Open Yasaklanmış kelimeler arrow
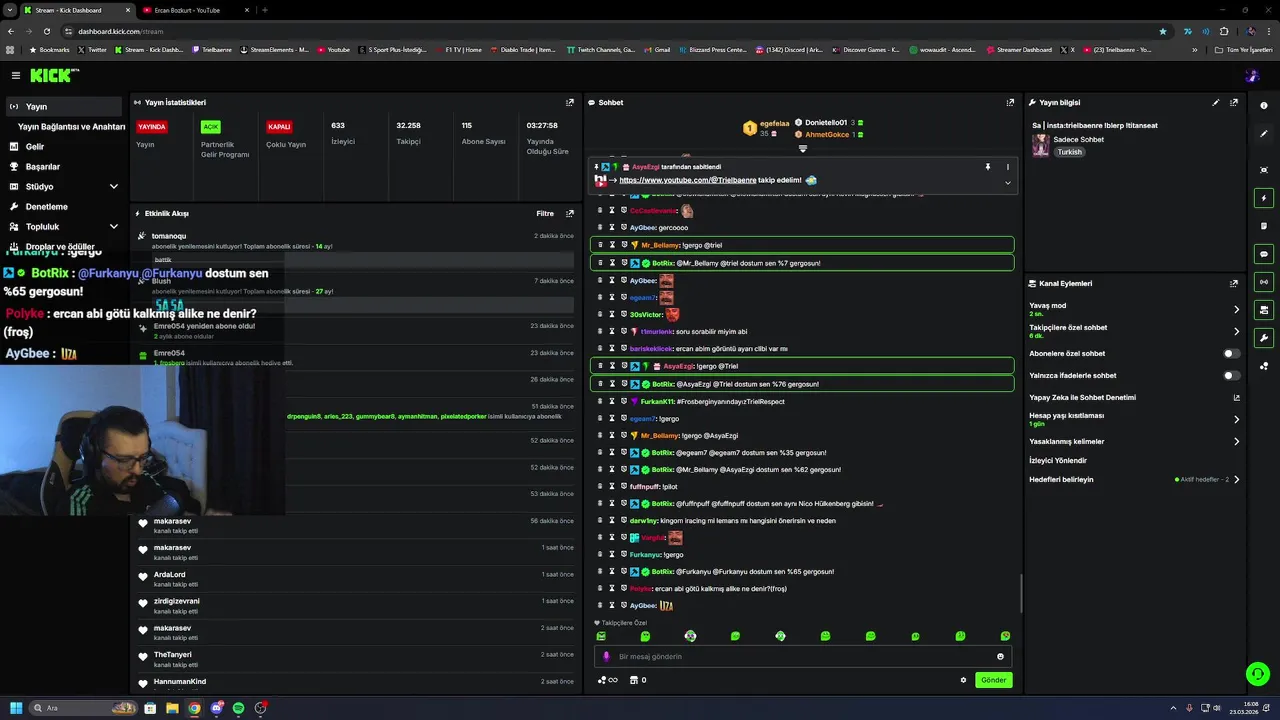The width and height of the screenshot is (1280, 720). point(1236,441)
